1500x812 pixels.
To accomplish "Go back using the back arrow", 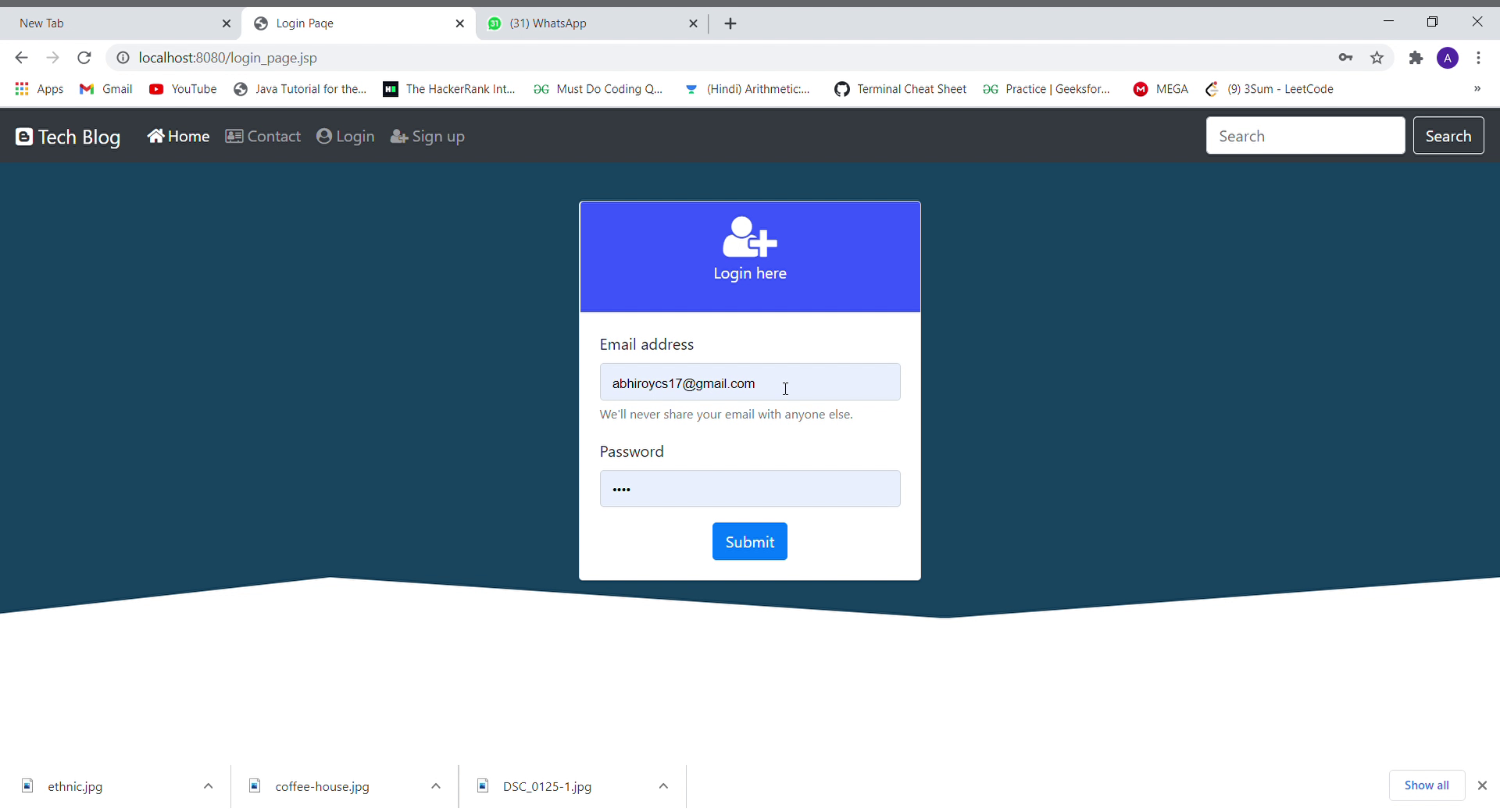I will click(x=20, y=57).
